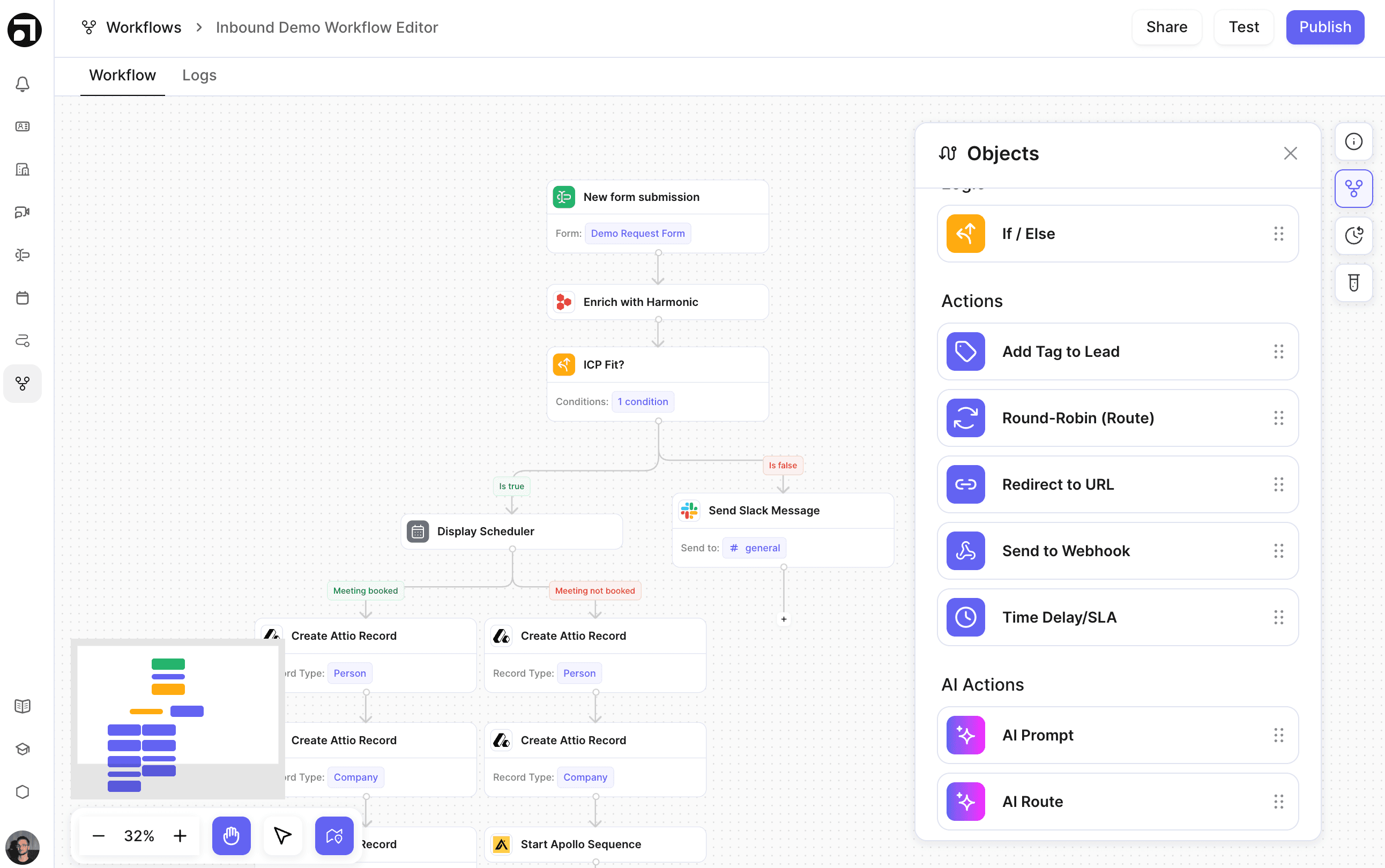This screenshot has width=1385, height=868.
Task: Open the info panel icon
Action: tap(1353, 141)
